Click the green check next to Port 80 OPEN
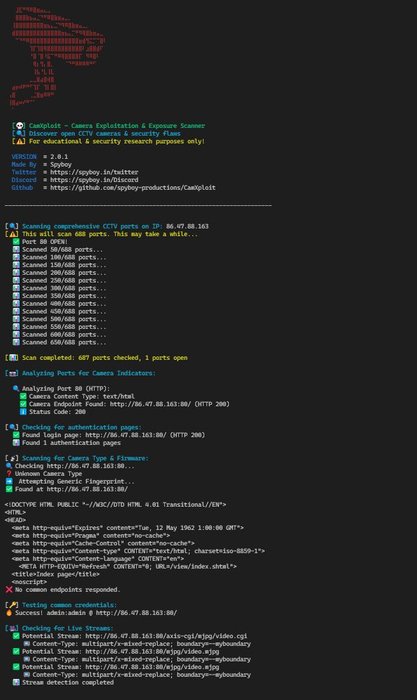This screenshot has width=417, height=700. (16, 242)
